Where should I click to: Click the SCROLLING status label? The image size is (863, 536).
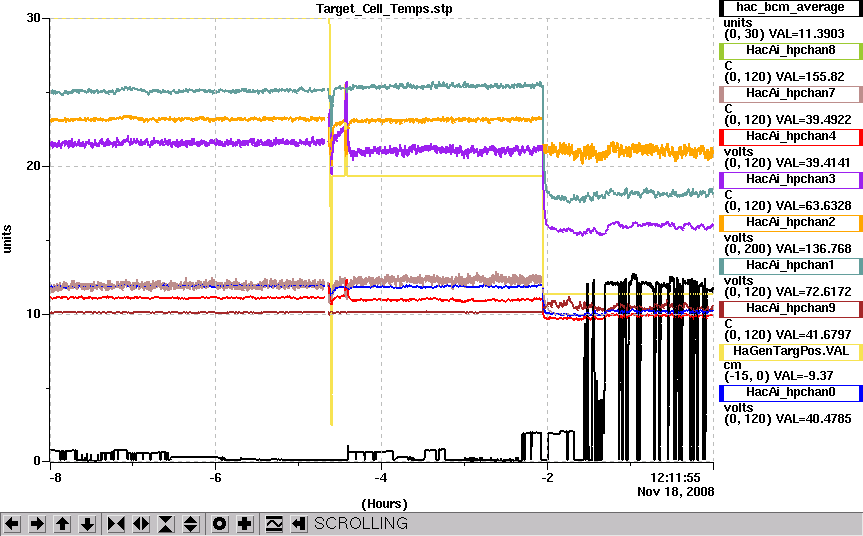pyautogui.click(x=361, y=523)
